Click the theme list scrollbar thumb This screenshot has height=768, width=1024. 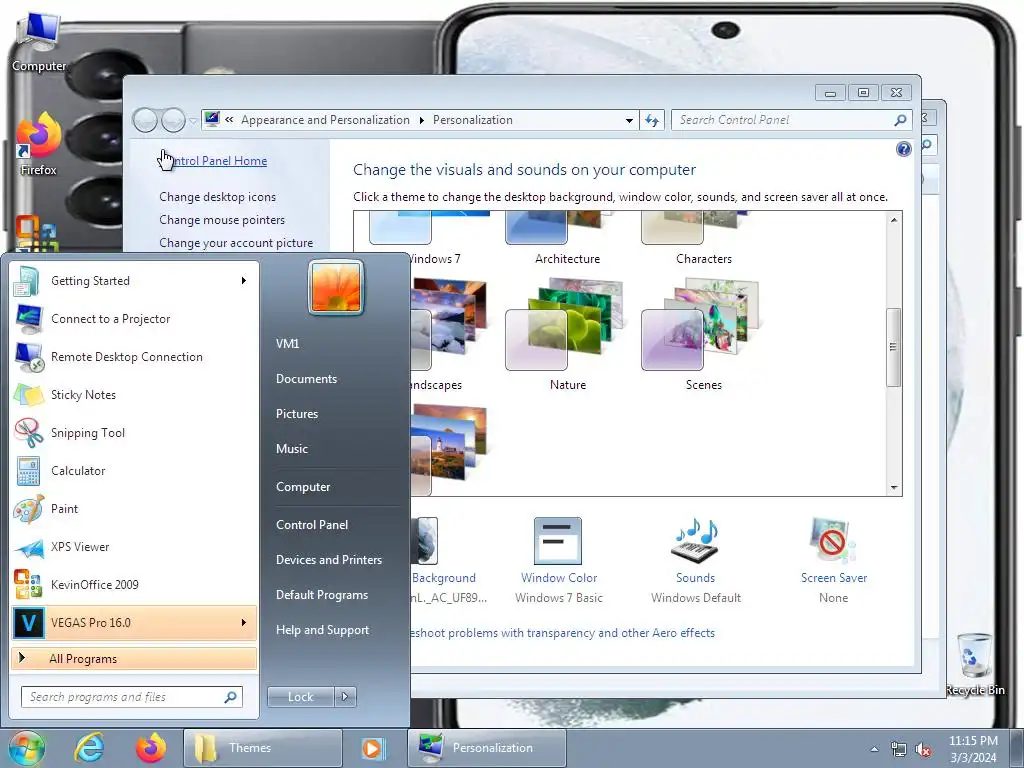(893, 347)
